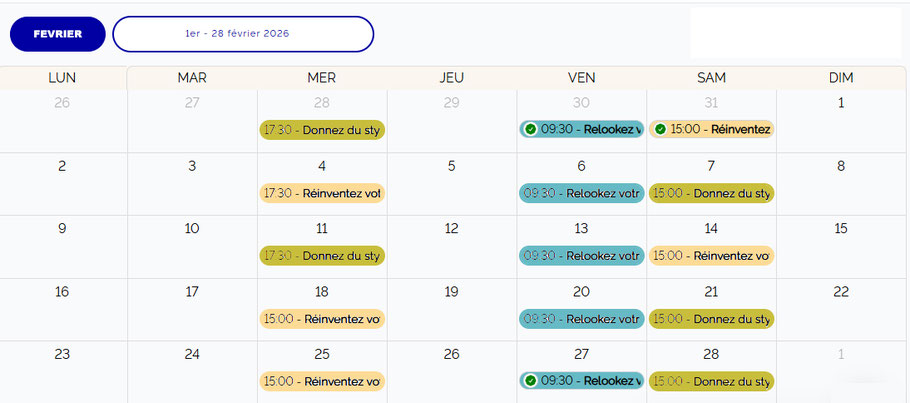Open the 15:00 Donnez du style event on February 7
This screenshot has width=910, height=403.
point(711,193)
